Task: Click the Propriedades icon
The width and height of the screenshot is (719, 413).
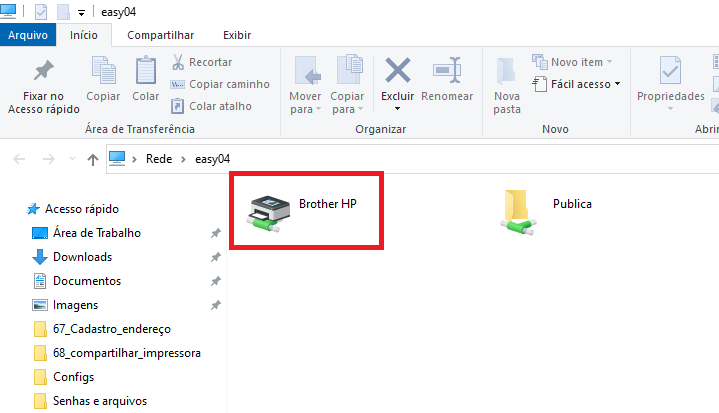Action: tap(670, 70)
